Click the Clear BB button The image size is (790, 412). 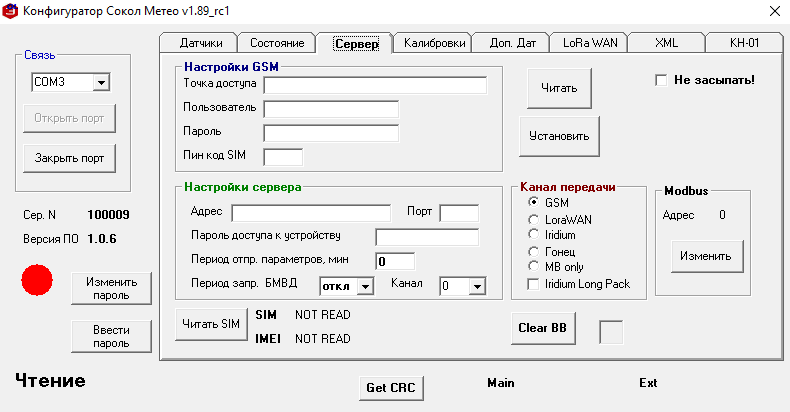543,328
